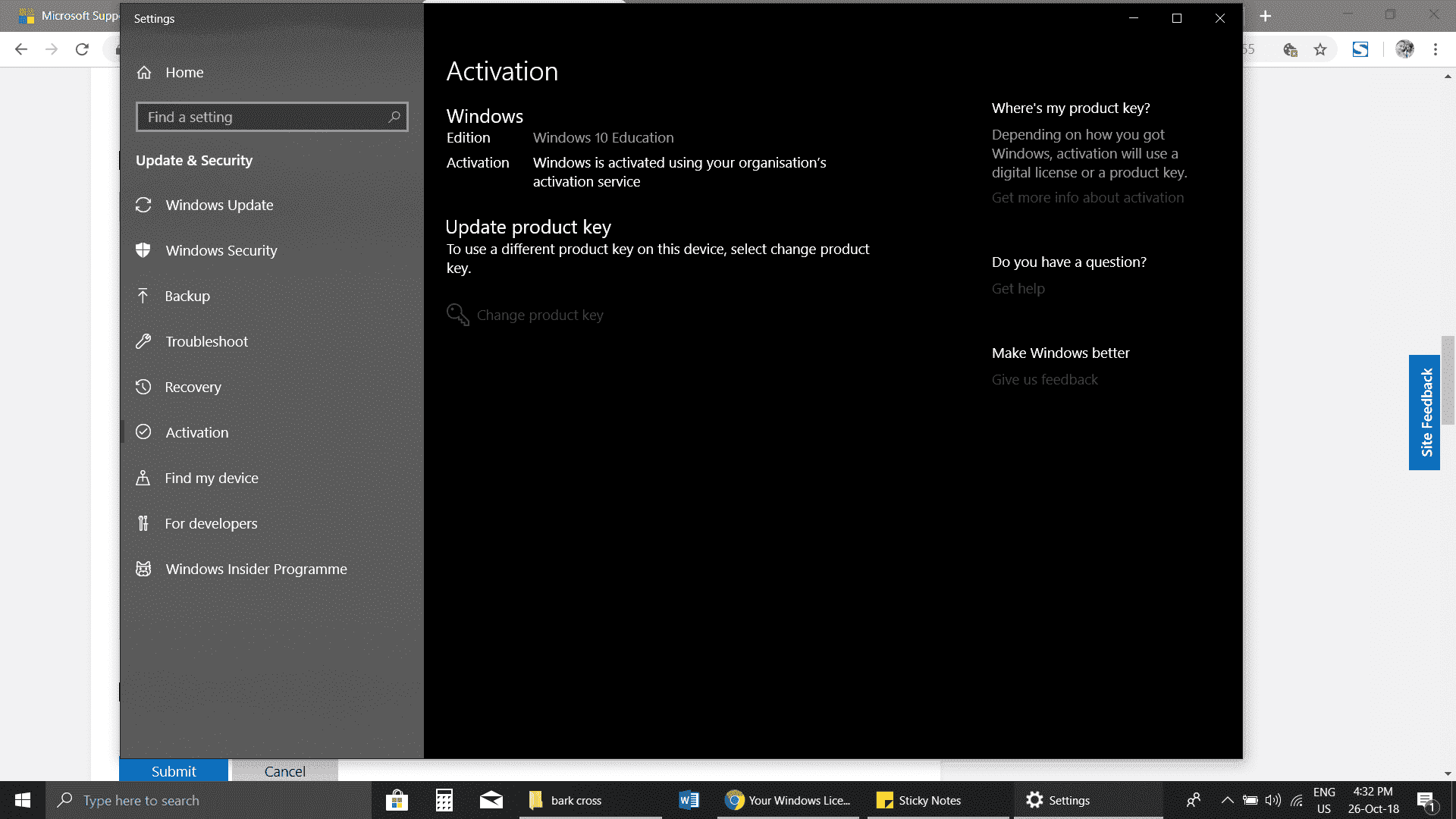Select Backup in sidebar

[271, 296]
